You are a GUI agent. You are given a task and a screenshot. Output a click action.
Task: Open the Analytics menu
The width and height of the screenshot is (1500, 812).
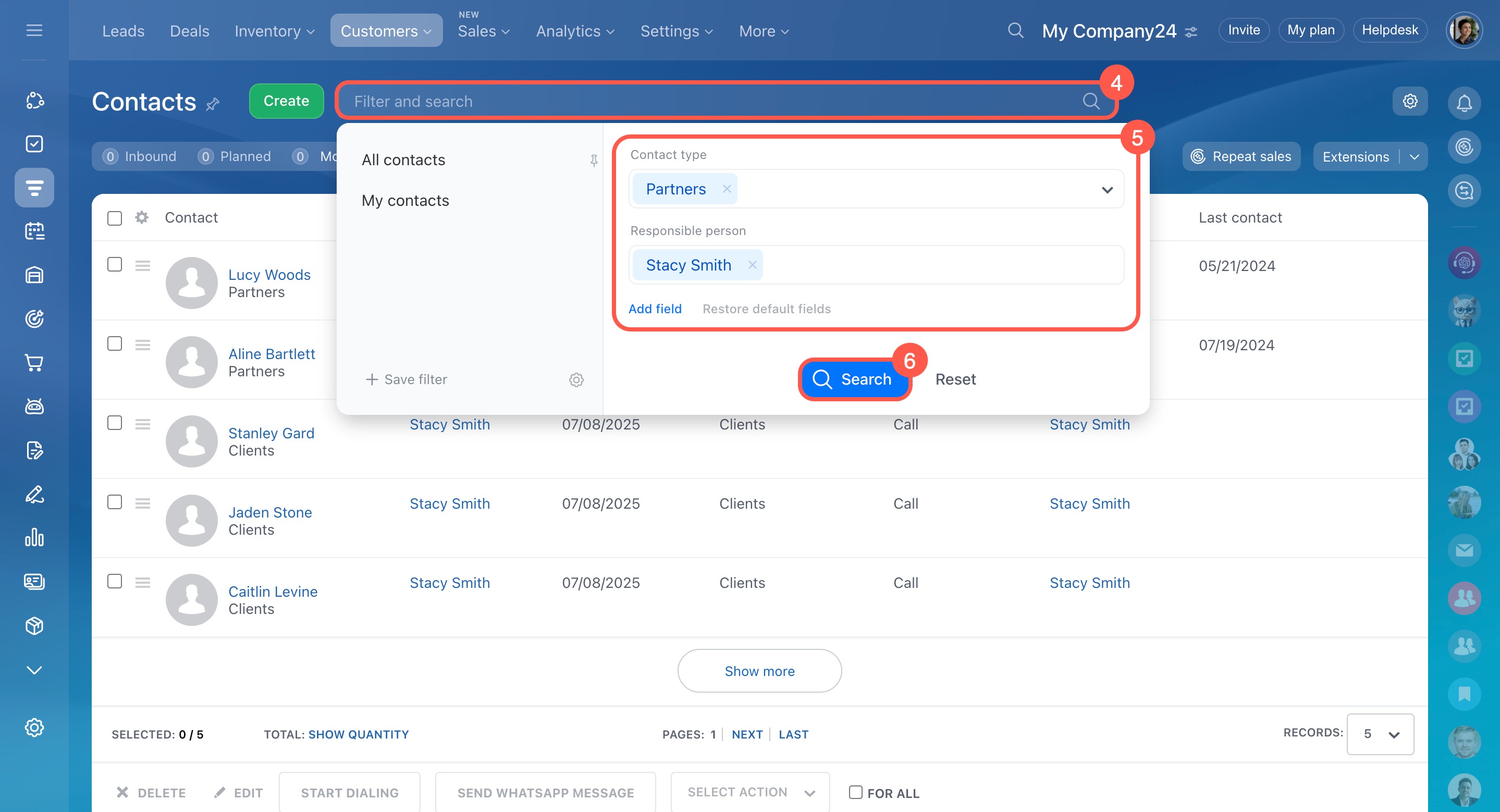pyautogui.click(x=574, y=31)
